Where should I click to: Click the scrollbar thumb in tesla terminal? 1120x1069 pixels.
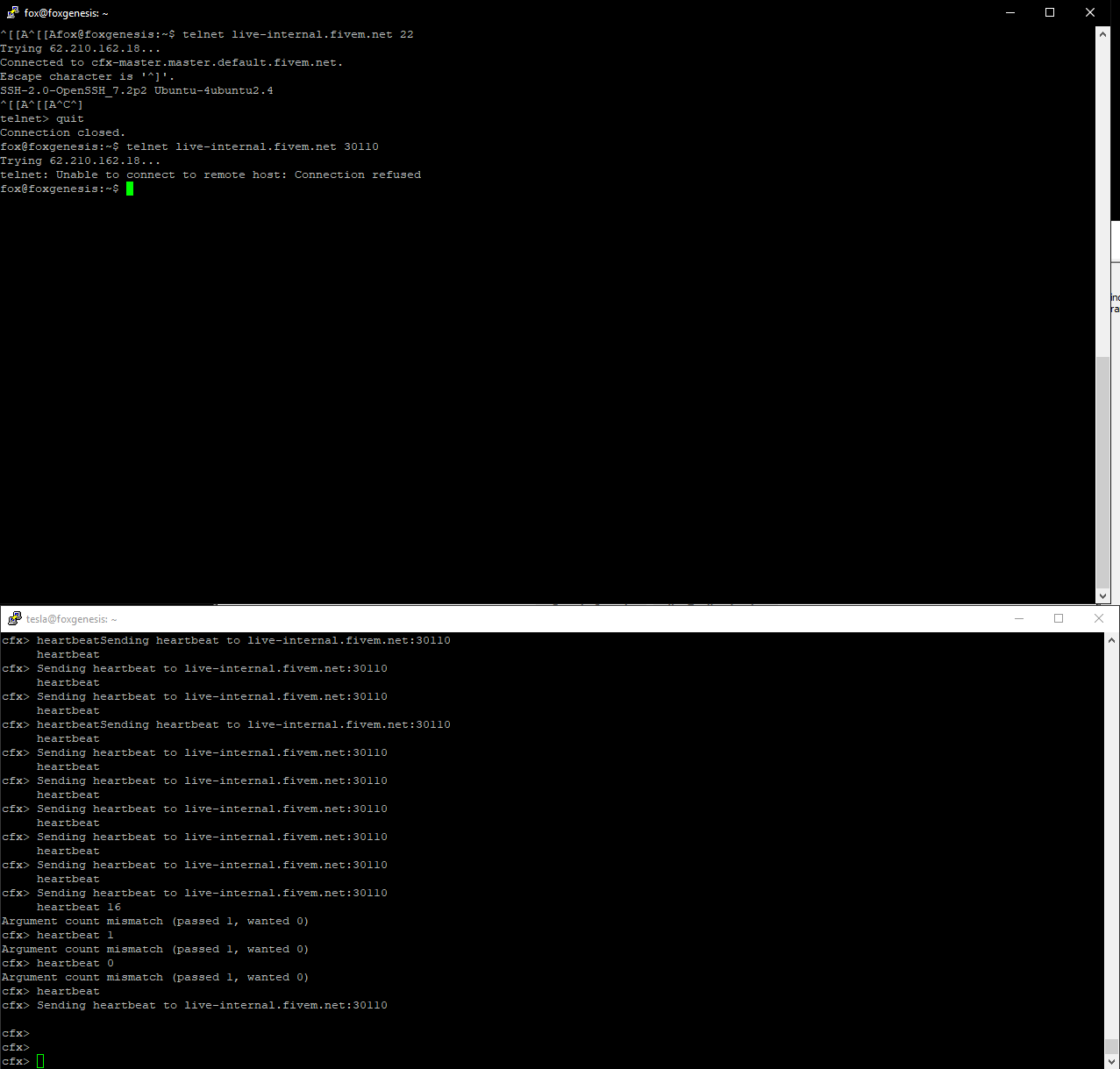[x=1112, y=1046]
